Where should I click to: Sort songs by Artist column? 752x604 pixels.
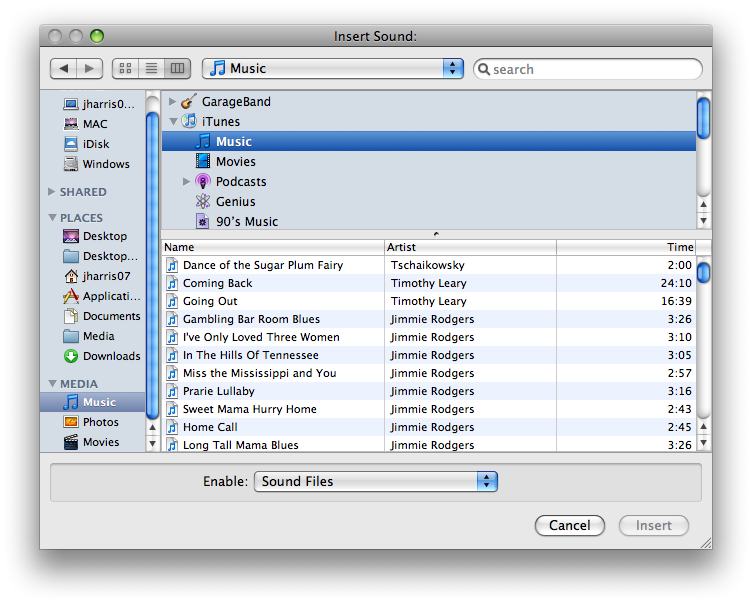(470, 247)
